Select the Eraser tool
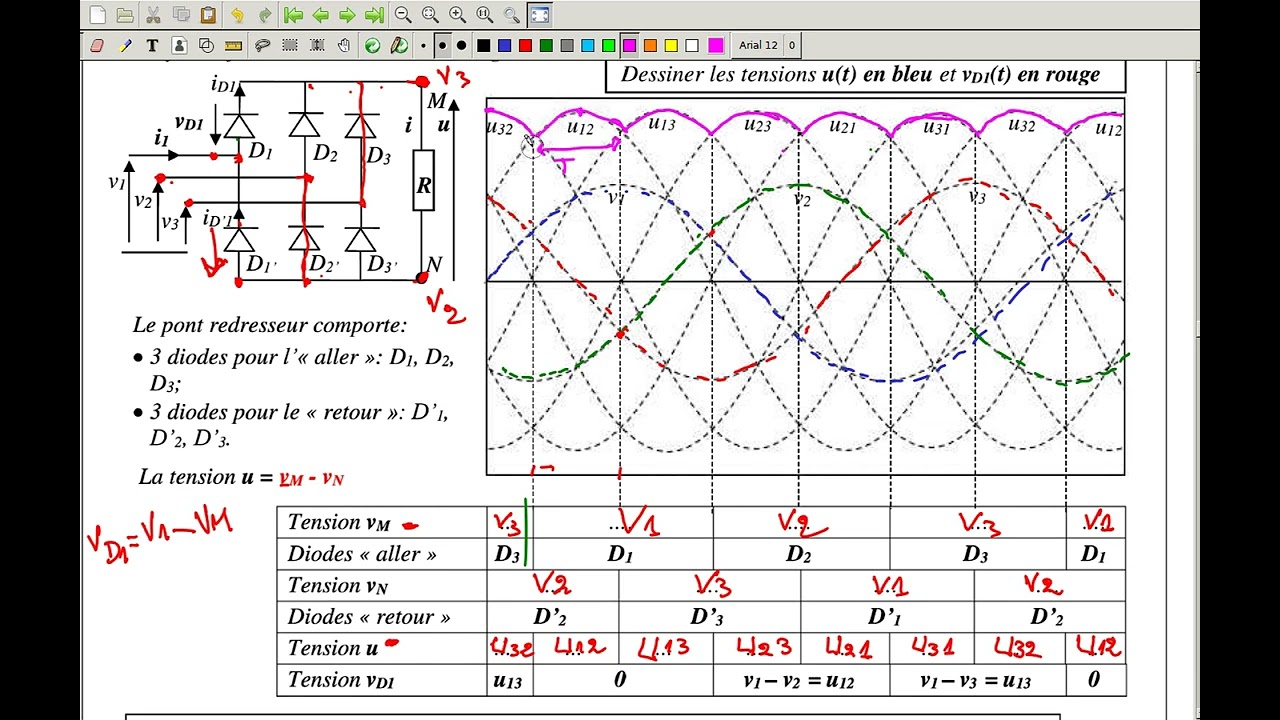Screen dimensions: 1280x720 pyautogui.click(x=97, y=45)
